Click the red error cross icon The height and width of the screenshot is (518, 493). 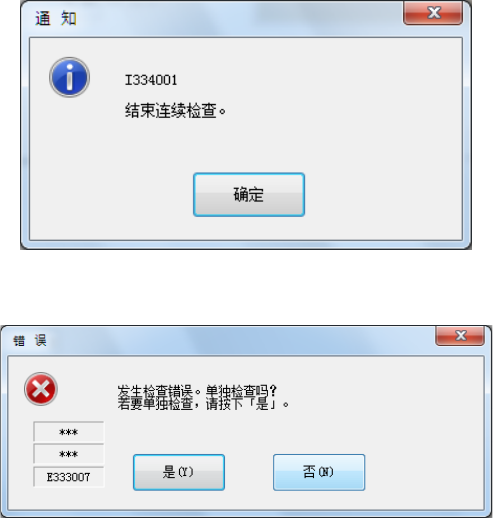41,389
